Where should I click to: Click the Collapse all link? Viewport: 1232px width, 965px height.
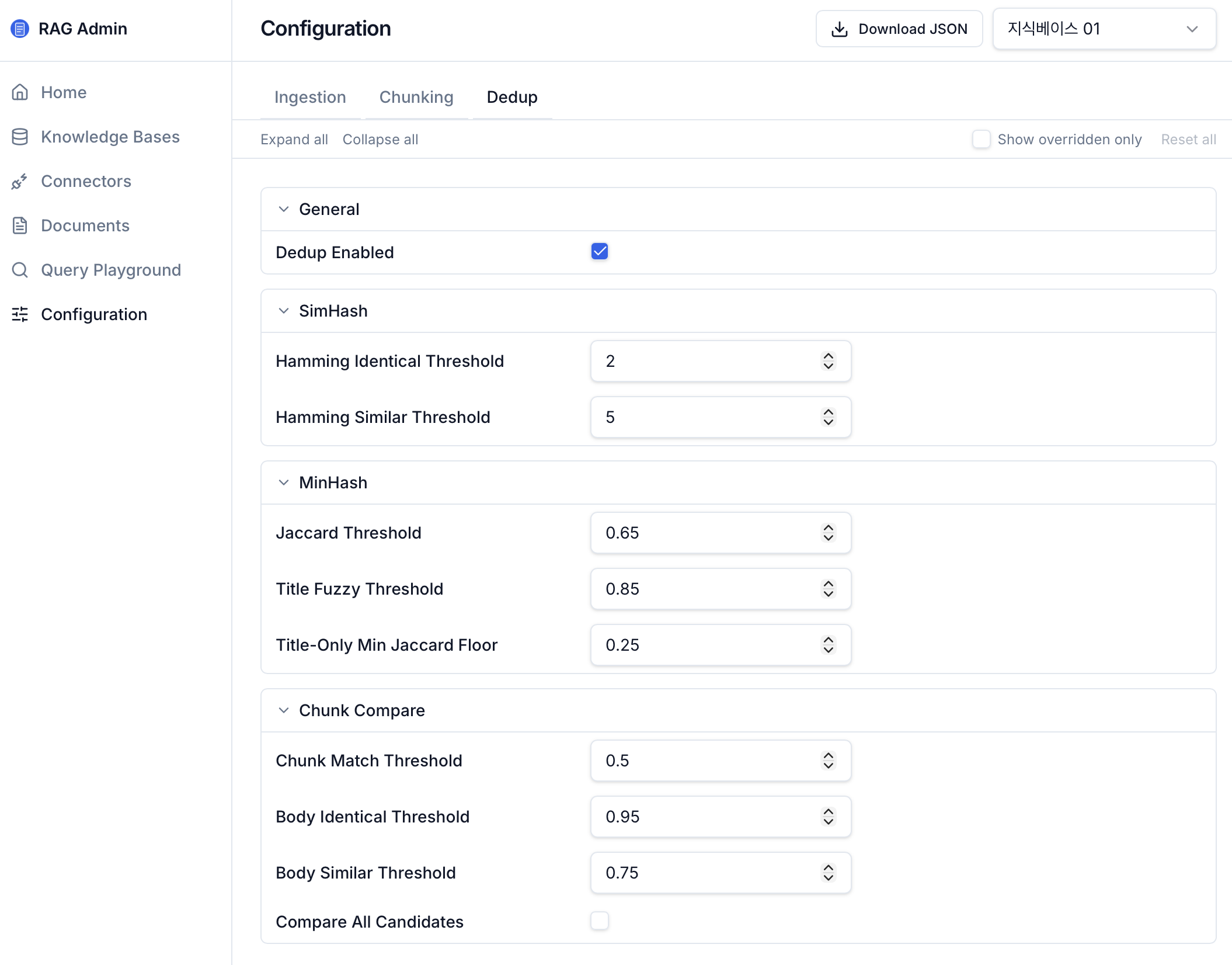point(380,140)
